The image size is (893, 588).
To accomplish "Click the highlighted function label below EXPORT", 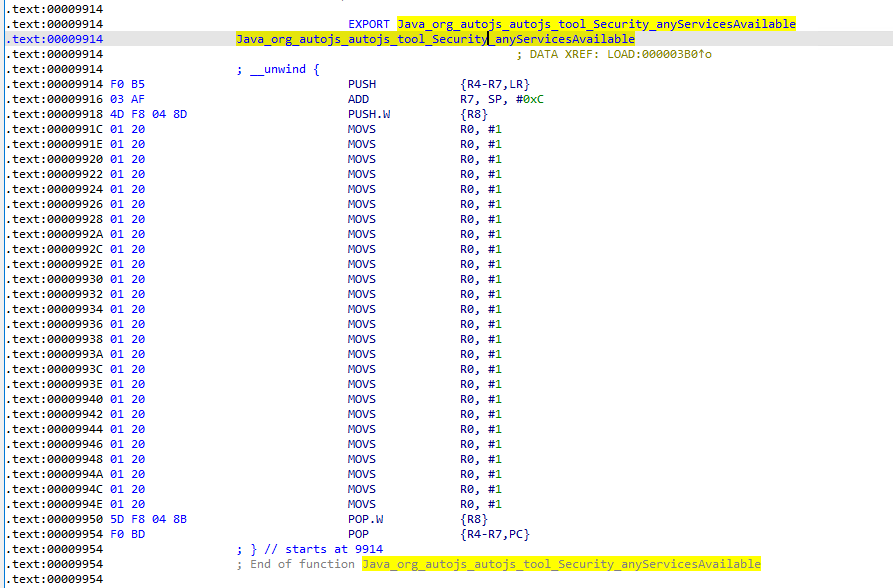I will click(x=435, y=39).
